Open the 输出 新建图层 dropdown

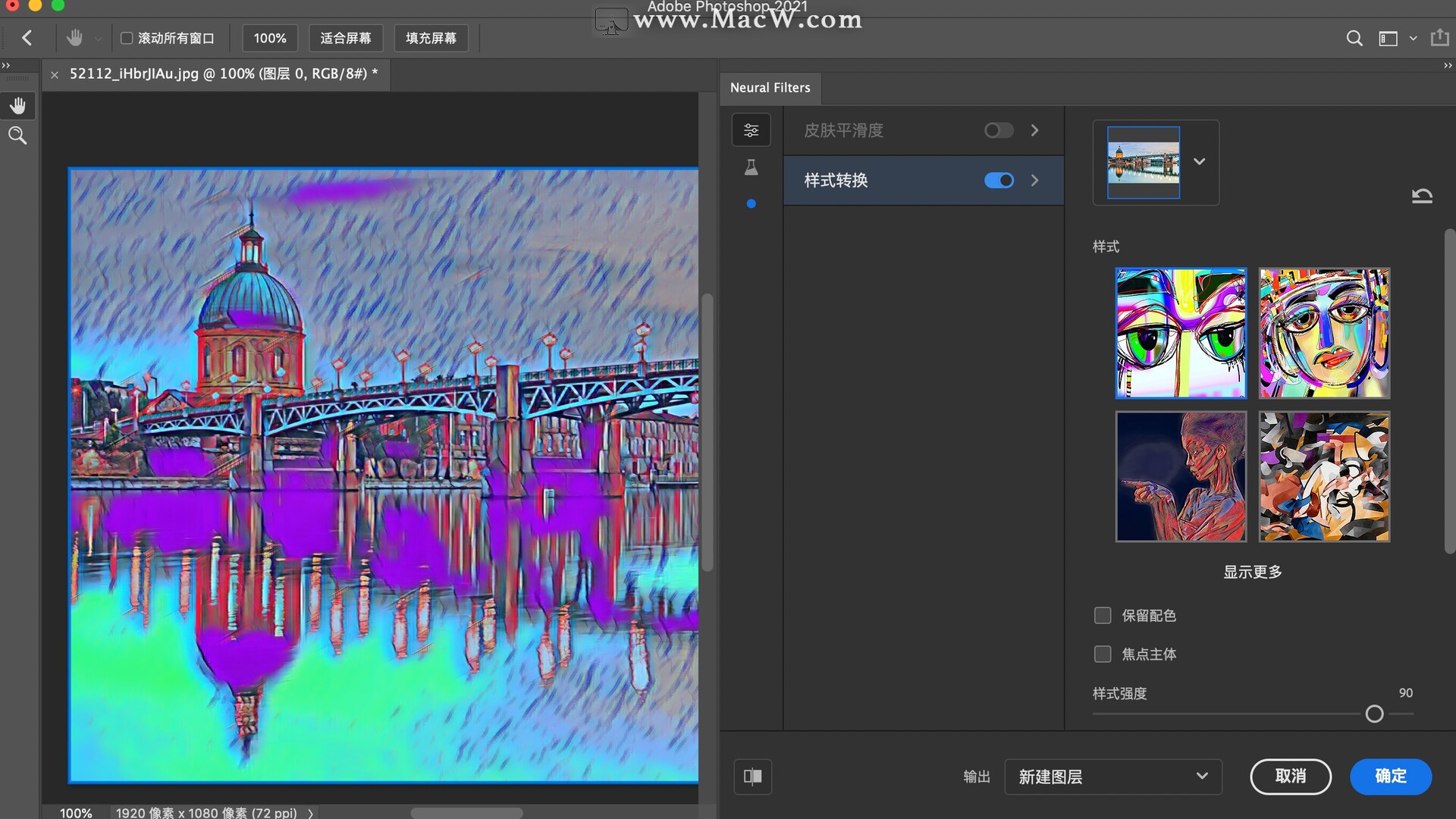click(1112, 777)
